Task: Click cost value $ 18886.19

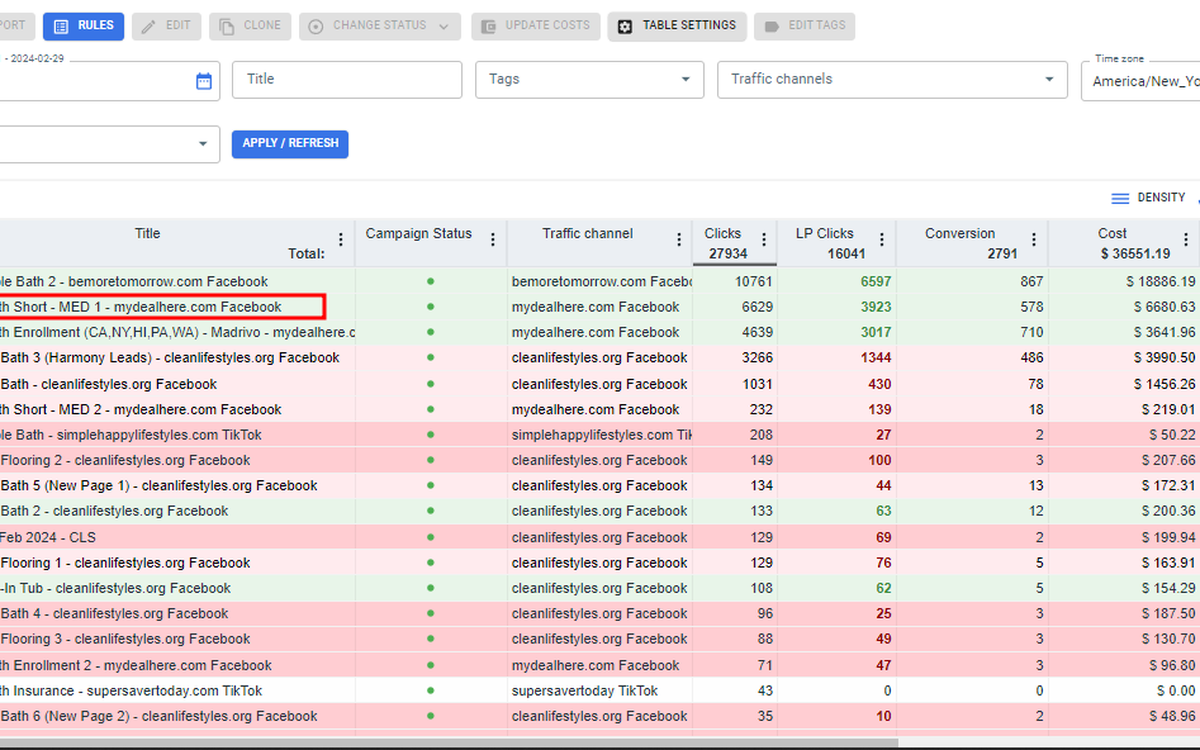Action: pyautogui.click(x=1160, y=282)
